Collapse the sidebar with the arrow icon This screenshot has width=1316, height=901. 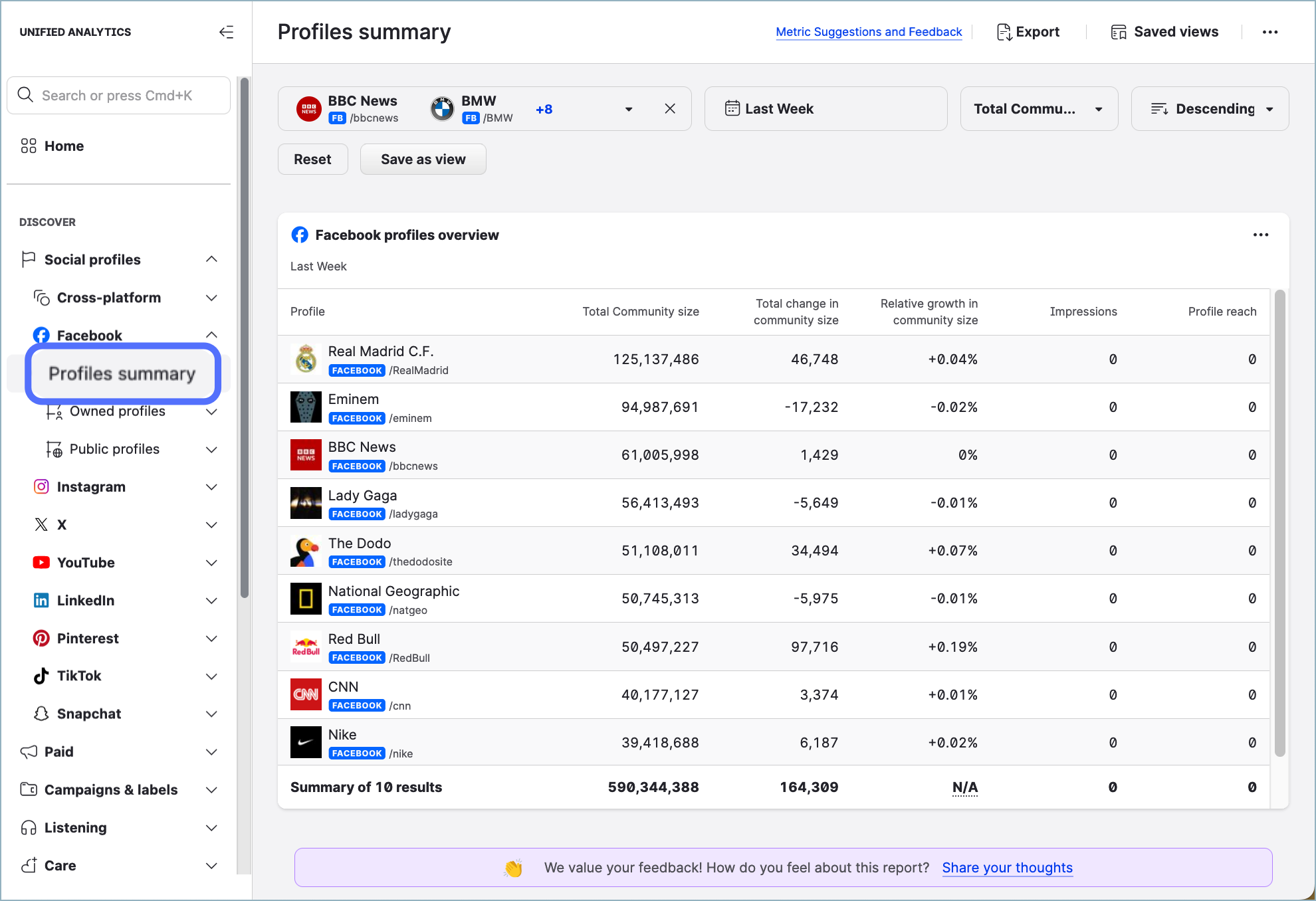click(x=226, y=32)
